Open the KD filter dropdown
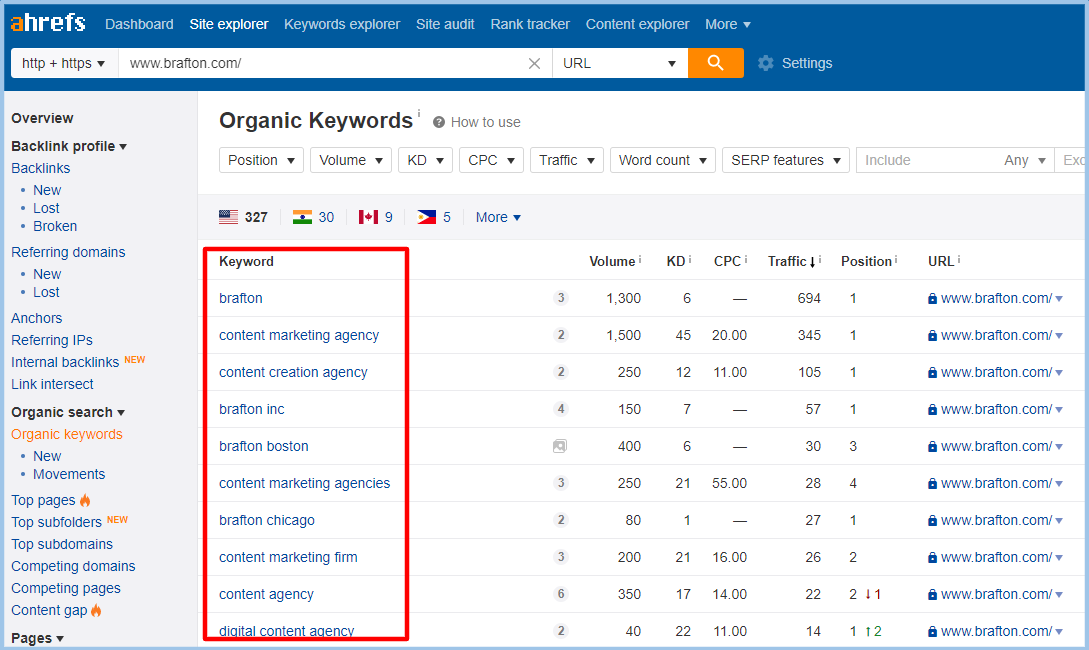 425,160
